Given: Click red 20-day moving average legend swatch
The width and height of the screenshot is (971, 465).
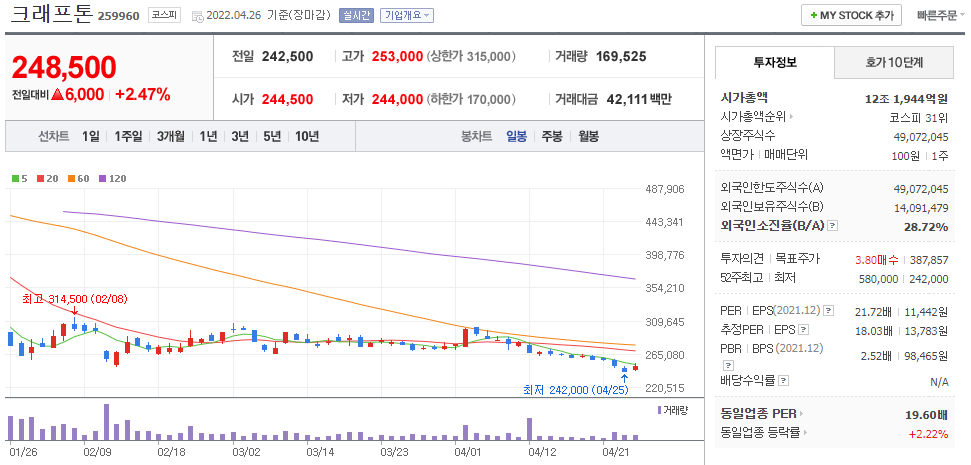Looking at the screenshot, I should [40, 179].
